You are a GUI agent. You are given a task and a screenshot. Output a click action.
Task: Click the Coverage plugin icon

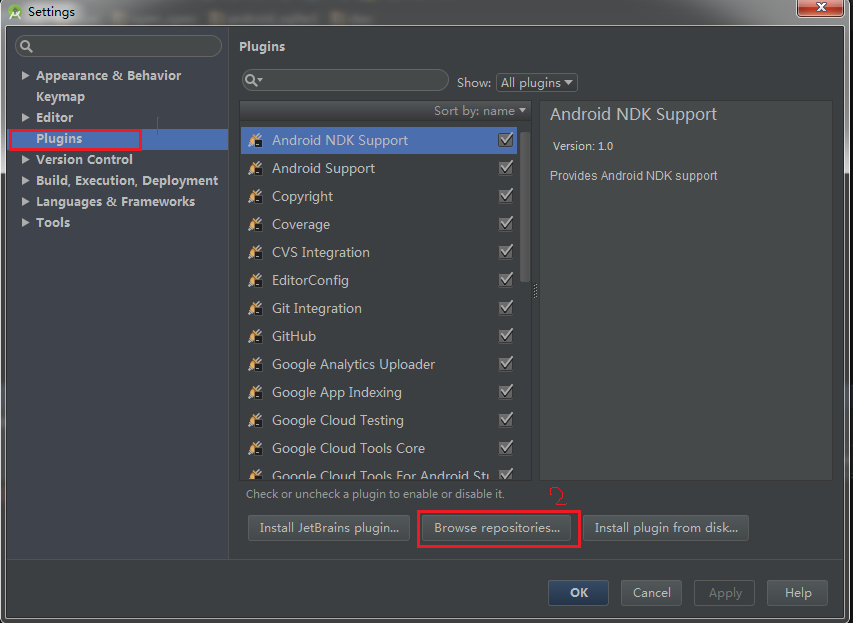[x=255, y=224]
